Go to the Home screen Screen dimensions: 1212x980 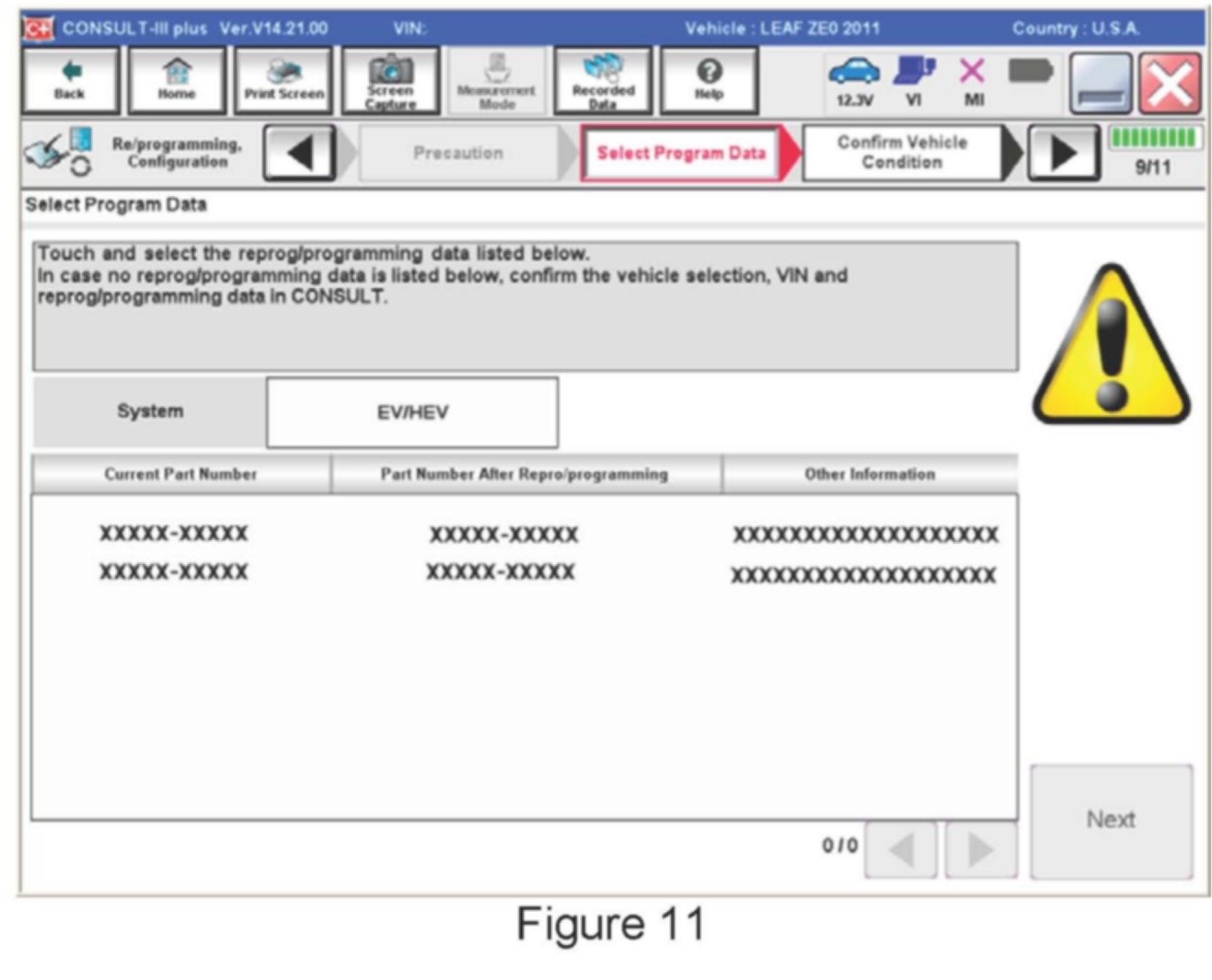click(x=177, y=81)
